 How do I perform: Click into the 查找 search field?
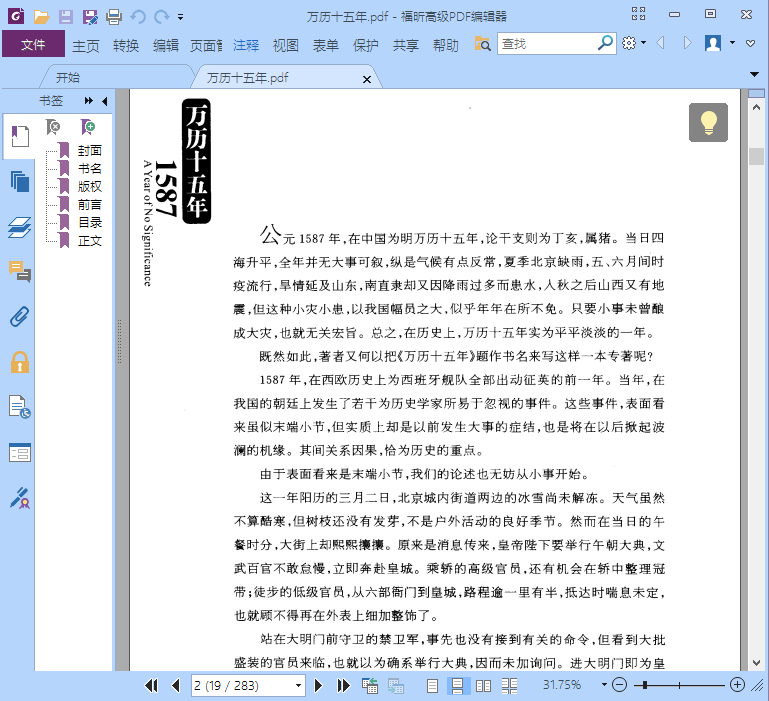[546, 44]
